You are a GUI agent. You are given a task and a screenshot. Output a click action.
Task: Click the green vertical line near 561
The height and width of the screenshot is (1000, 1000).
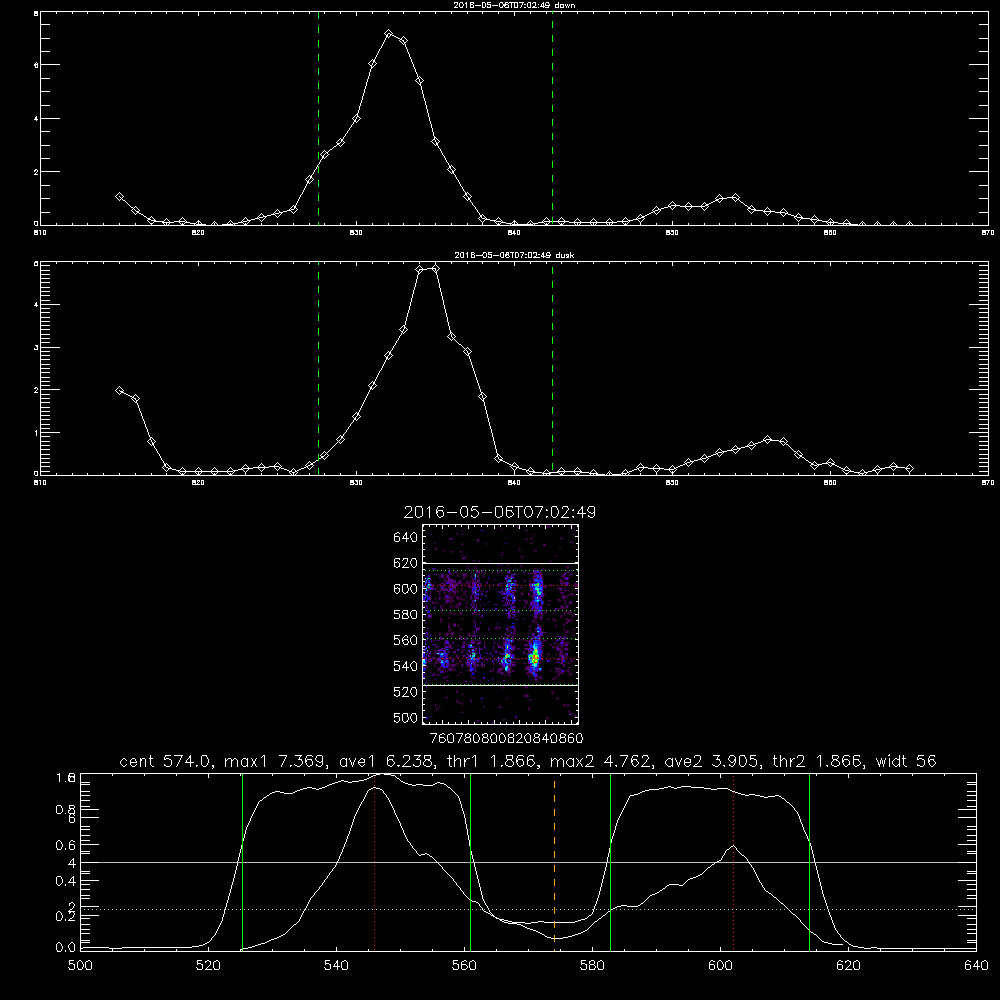[x=471, y=861]
